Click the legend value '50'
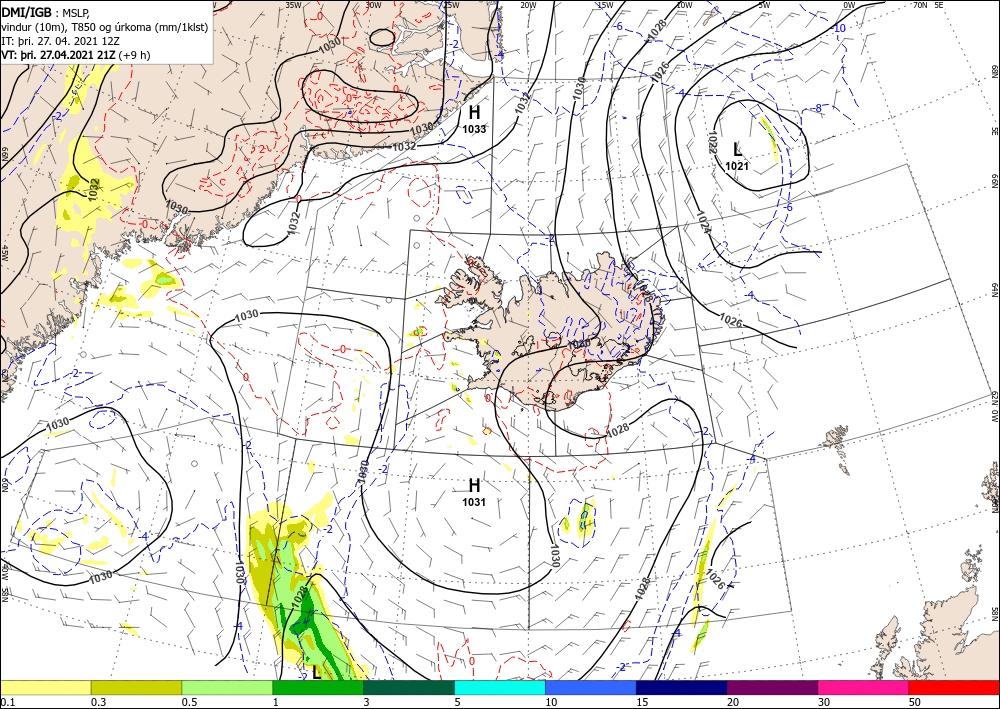 pos(915,702)
